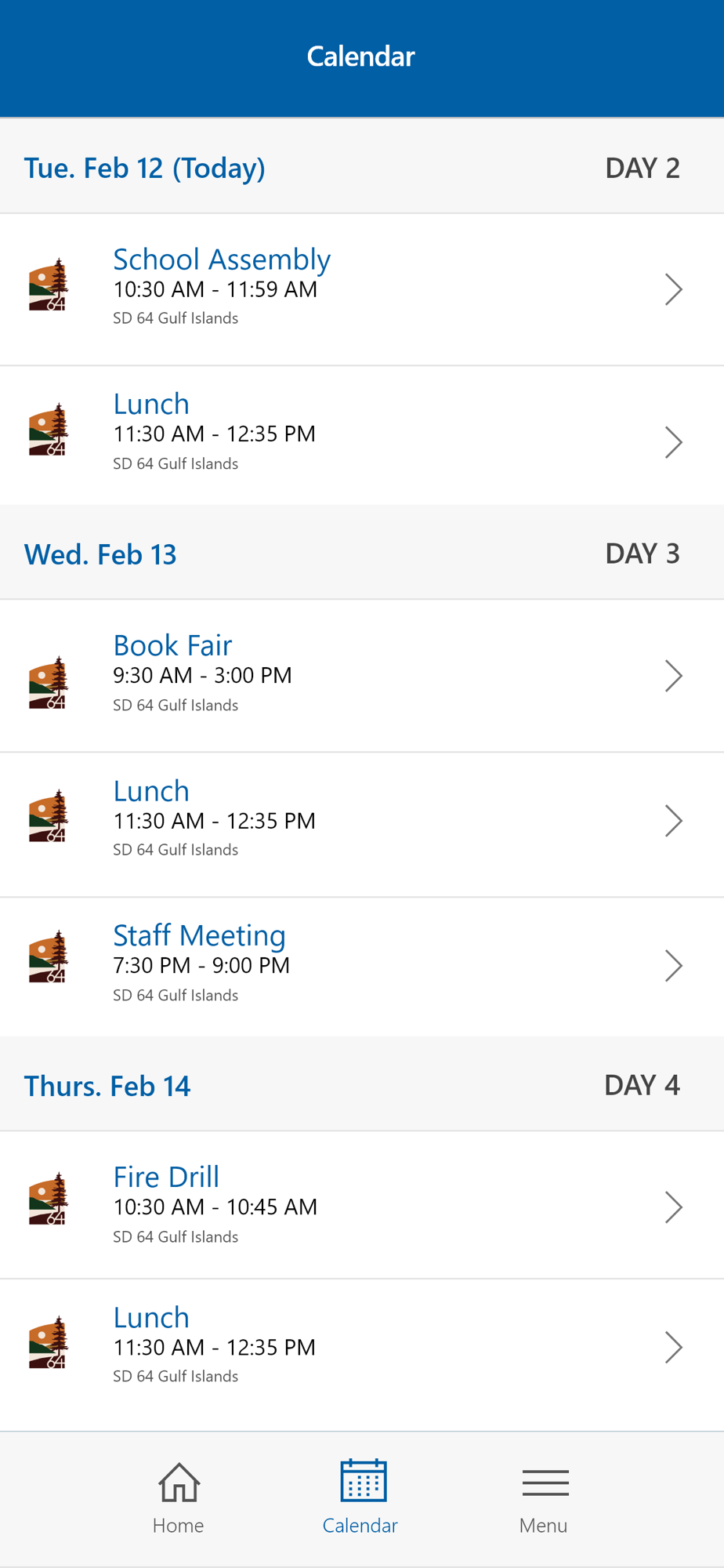The image size is (724, 1568).
Task: Select the Tue. Feb 12 (Today) header
Action: click(145, 168)
